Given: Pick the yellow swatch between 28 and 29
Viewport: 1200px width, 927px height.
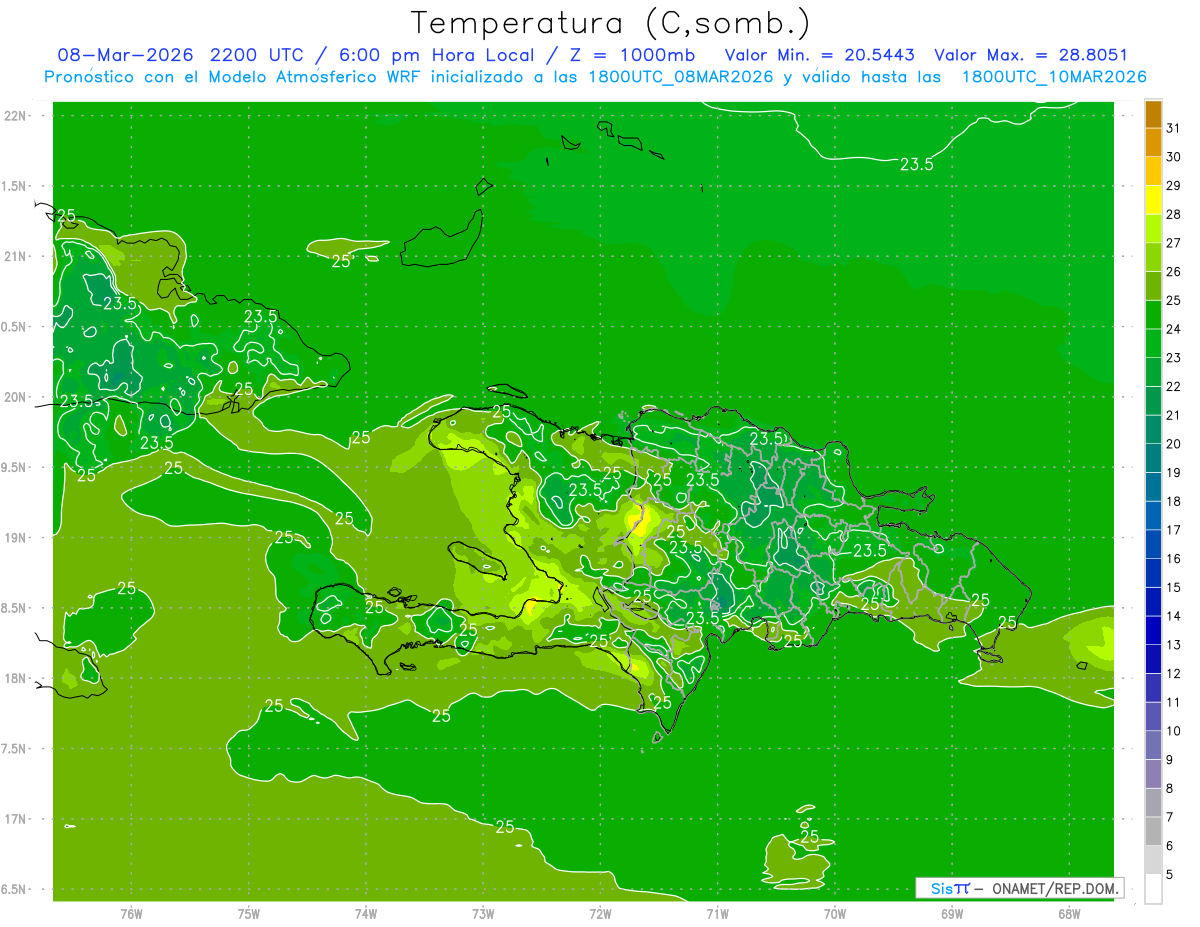Looking at the screenshot, I should (x=1153, y=200).
